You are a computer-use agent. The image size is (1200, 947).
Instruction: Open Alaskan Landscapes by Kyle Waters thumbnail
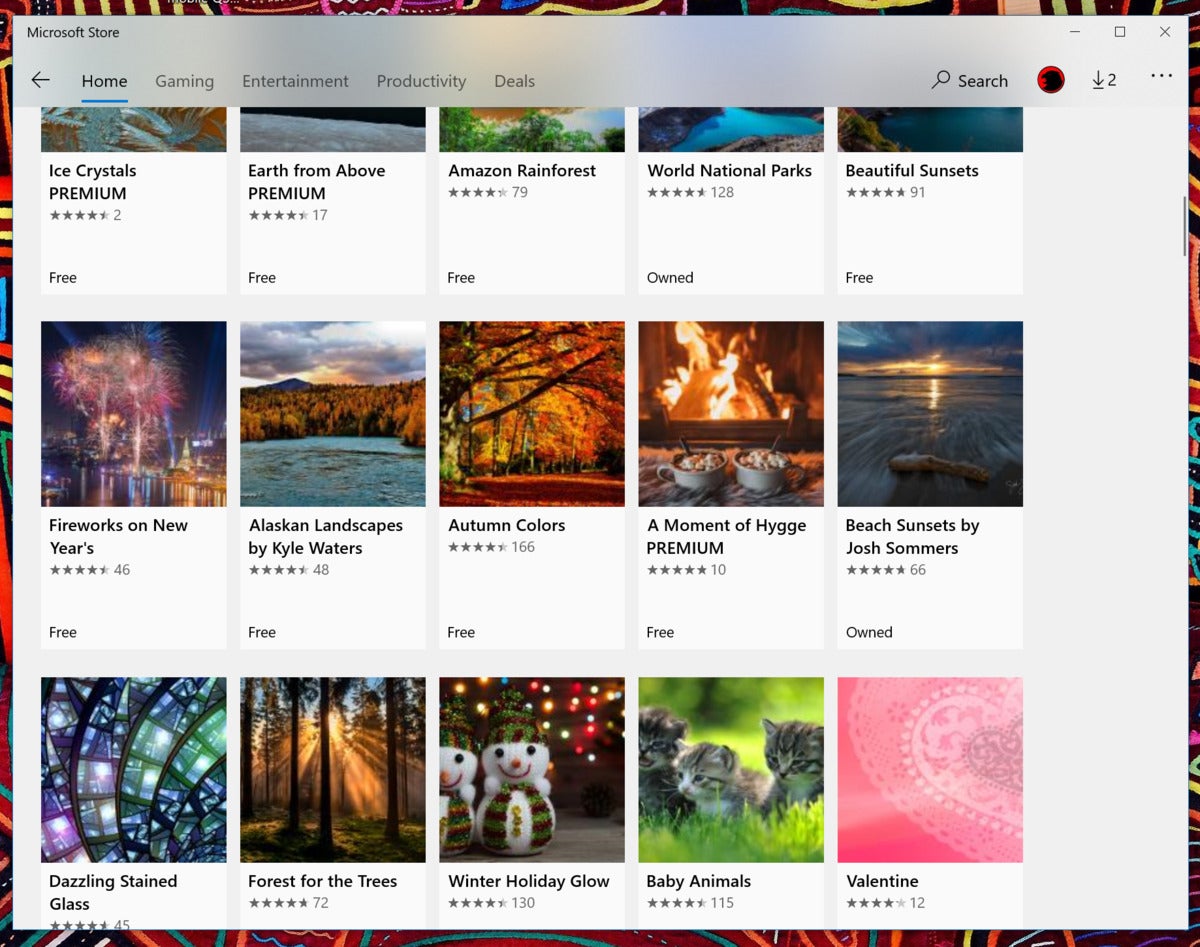333,414
